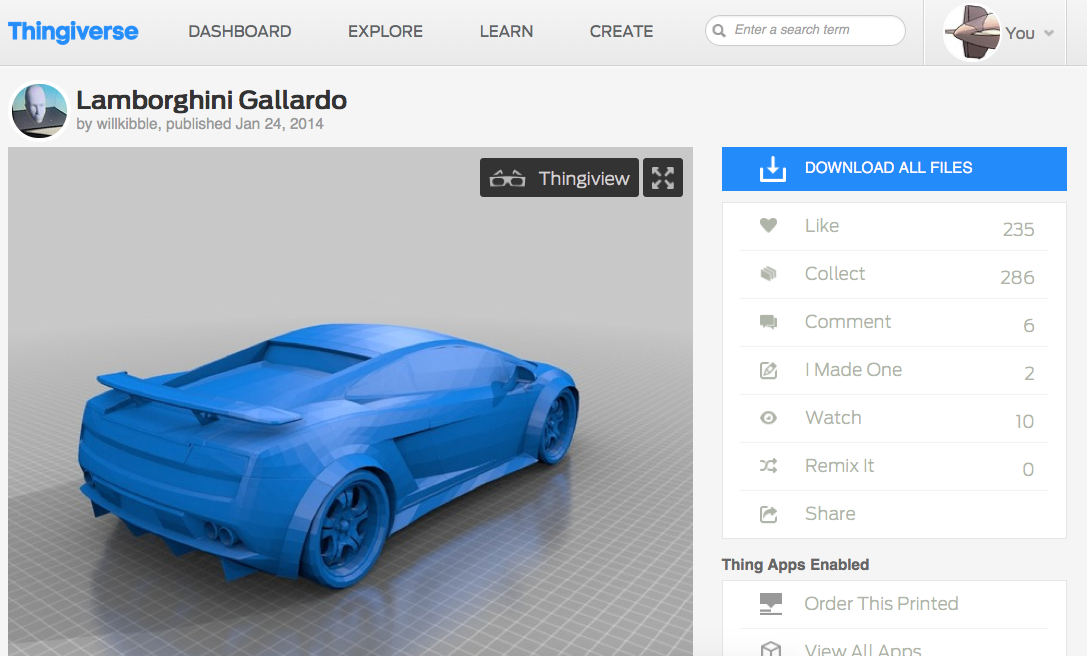Open the Dashboard menu
Image resolution: width=1087 pixels, height=656 pixels.
(x=240, y=32)
